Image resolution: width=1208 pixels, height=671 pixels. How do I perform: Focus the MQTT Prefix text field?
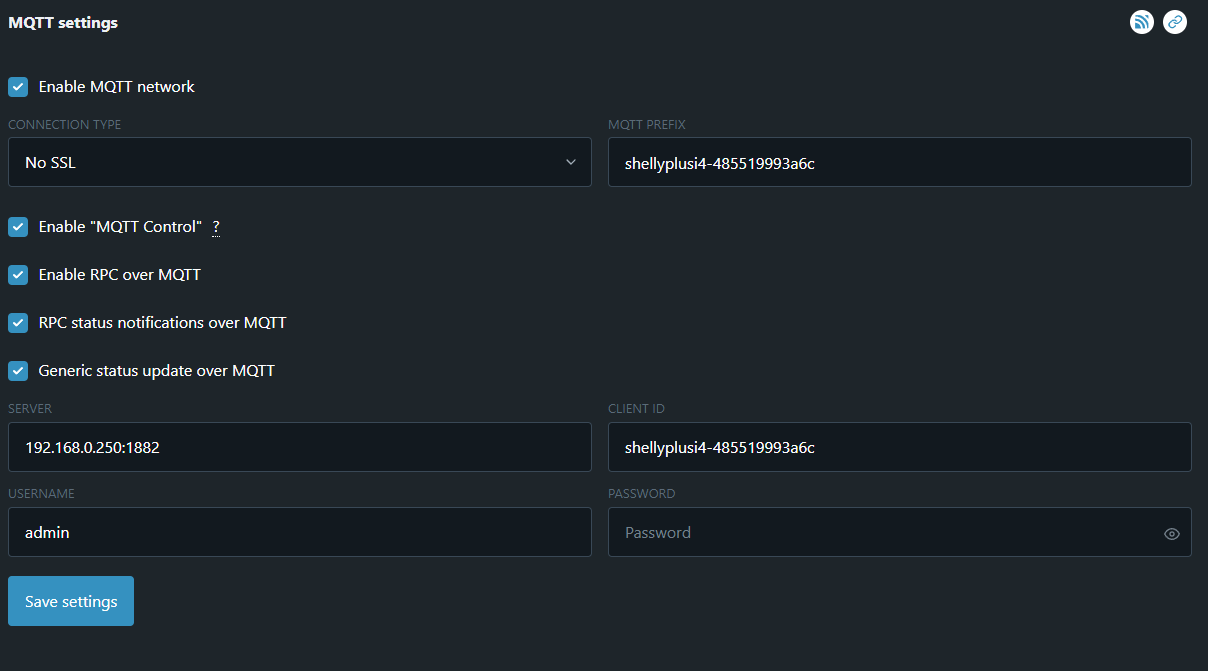click(899, 162)
